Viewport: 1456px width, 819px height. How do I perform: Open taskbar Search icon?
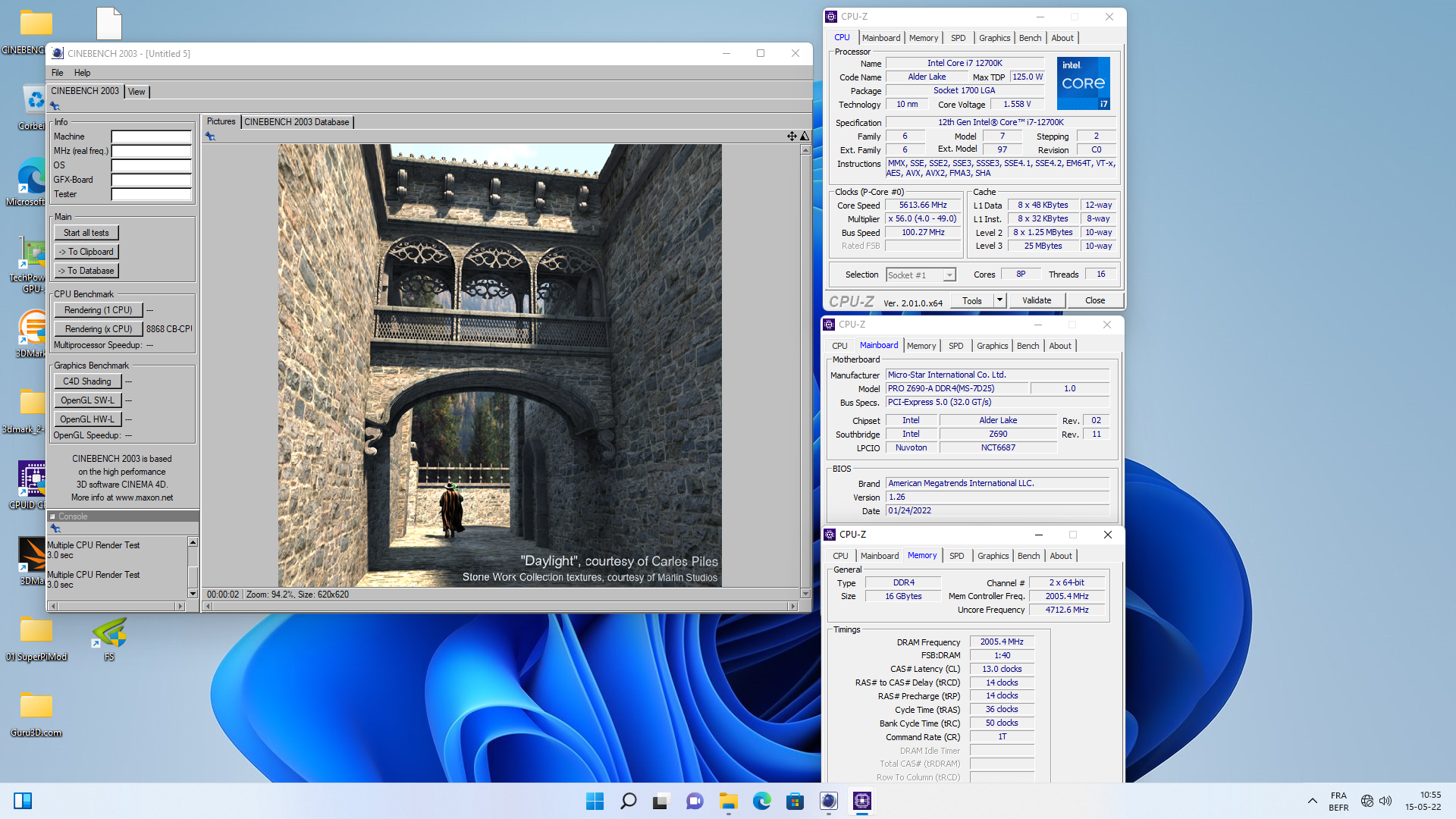(x=628, y=801)
